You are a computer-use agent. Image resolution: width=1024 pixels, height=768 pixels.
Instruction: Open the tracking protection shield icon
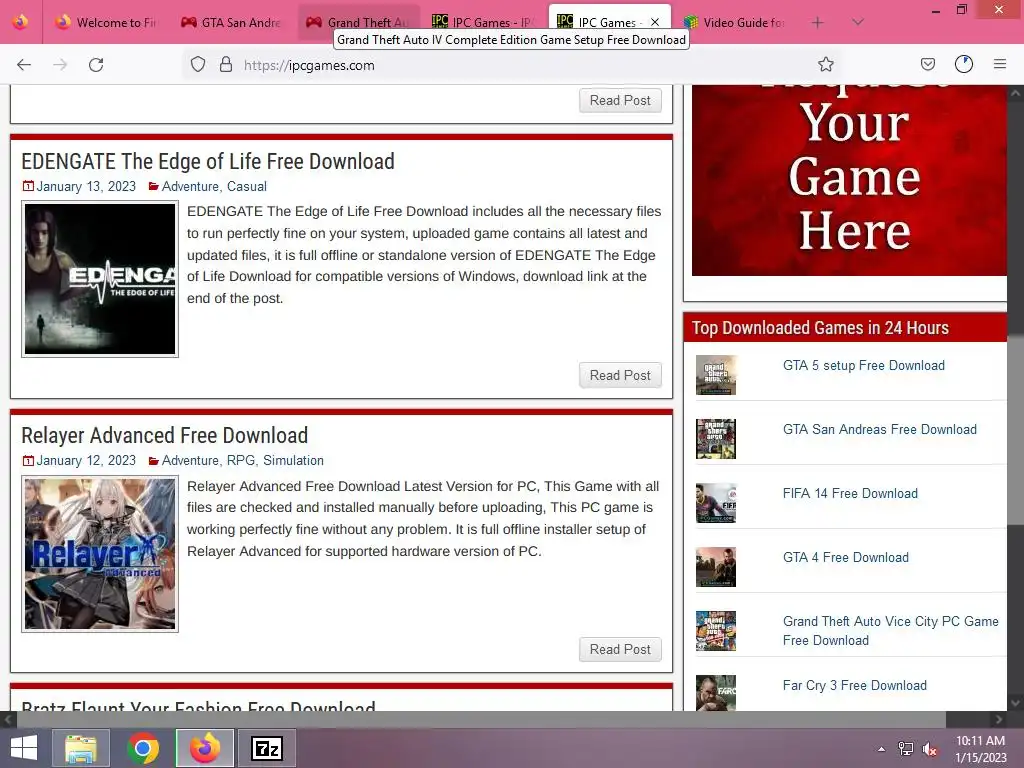tap(198, 65)
